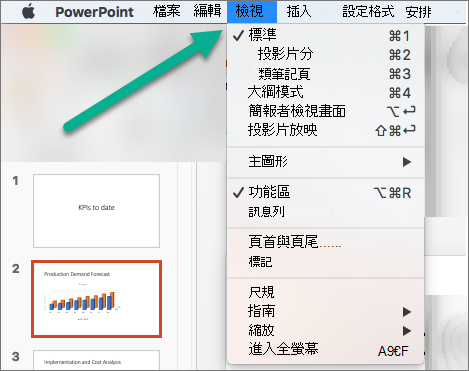This screenshot has height=371, width=469.
Task: Select slide 3 Implementation and Cost Analysis thumbnail
Action: [96, 360]
